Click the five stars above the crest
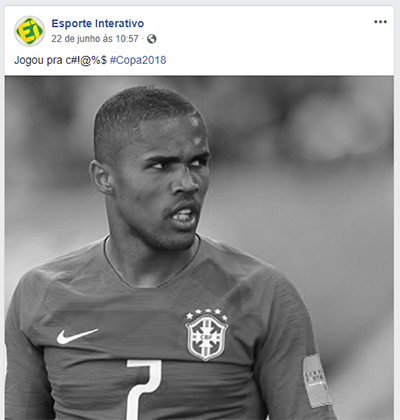 click(x=207, y=314)
